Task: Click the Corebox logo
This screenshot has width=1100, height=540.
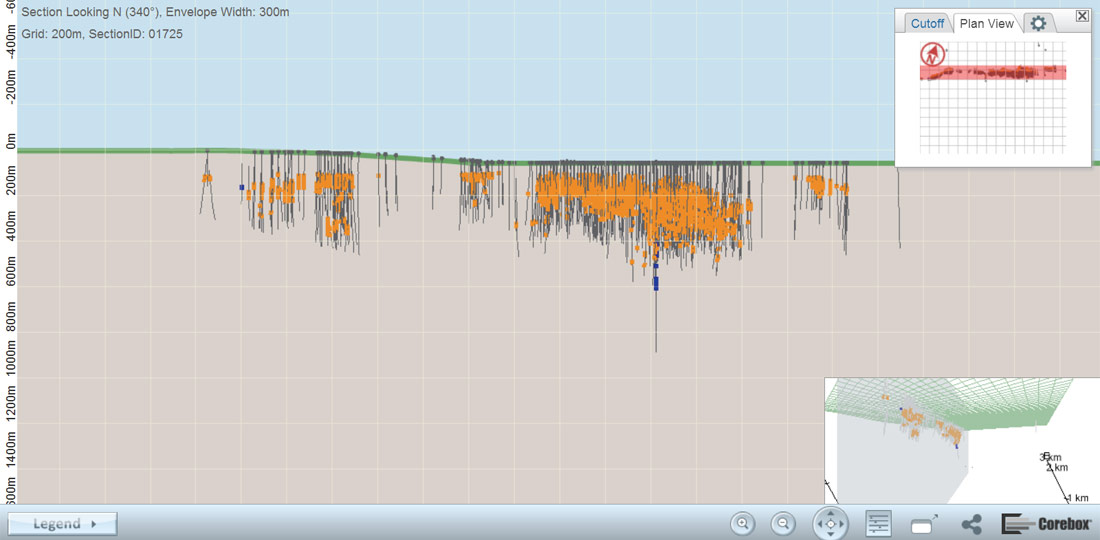Action: [x=1046, y=523]
